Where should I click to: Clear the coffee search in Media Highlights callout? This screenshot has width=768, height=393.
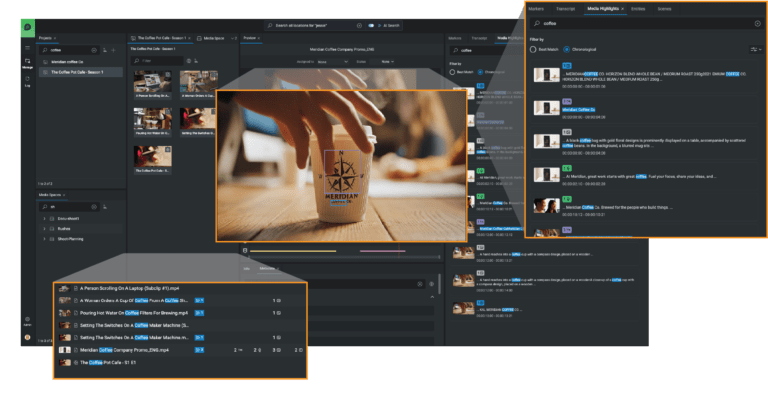[757, 24]
